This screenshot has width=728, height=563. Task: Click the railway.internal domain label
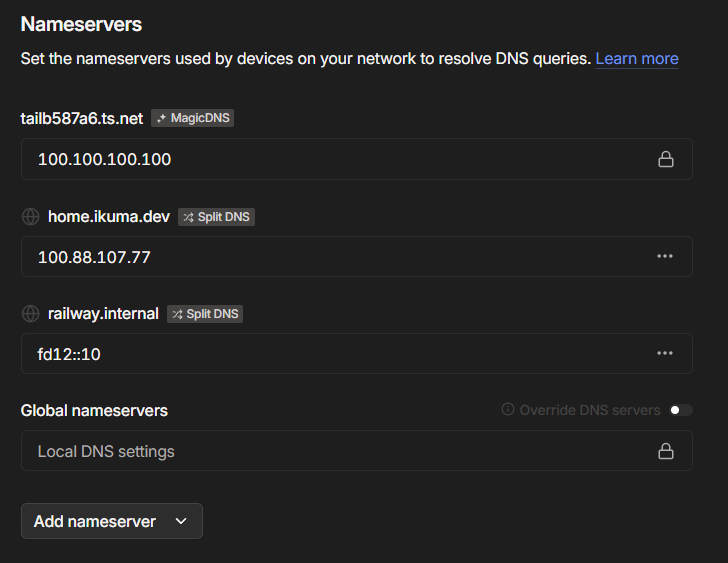coord(103,314)
